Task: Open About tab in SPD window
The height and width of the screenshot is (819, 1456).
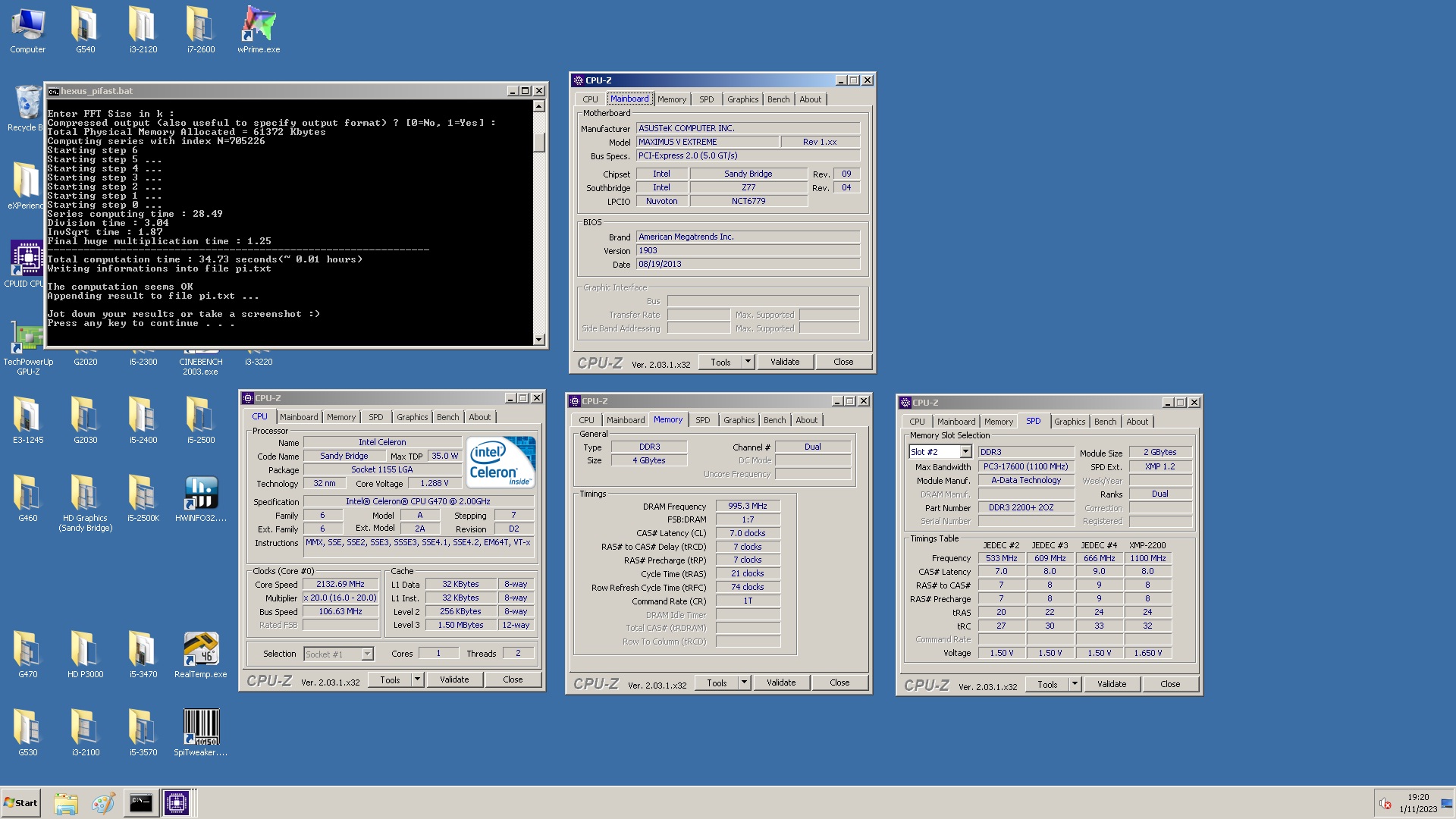Action: coord(1137,422)
